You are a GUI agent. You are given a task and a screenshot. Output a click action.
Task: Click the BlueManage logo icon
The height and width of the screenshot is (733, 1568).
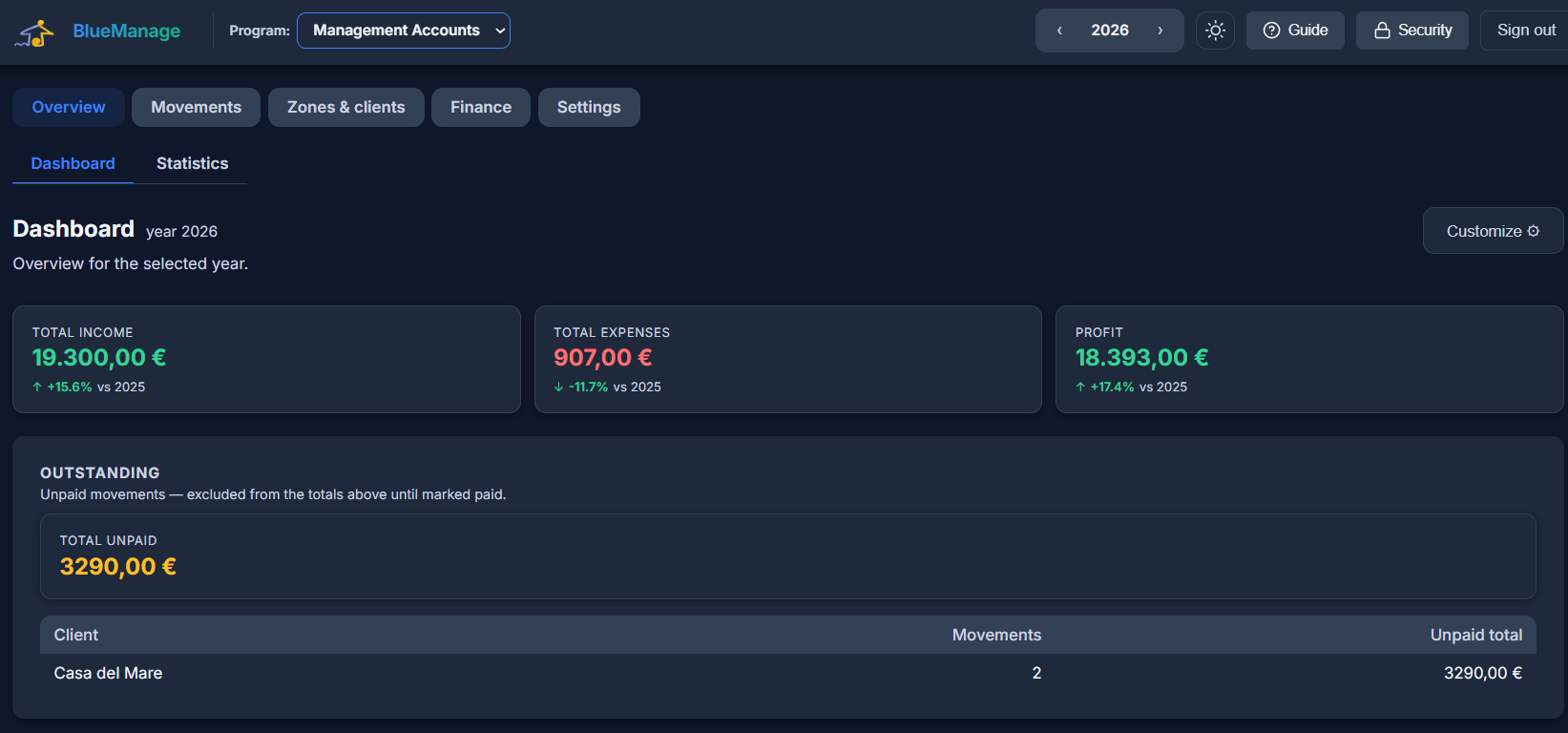click(34, 31)
